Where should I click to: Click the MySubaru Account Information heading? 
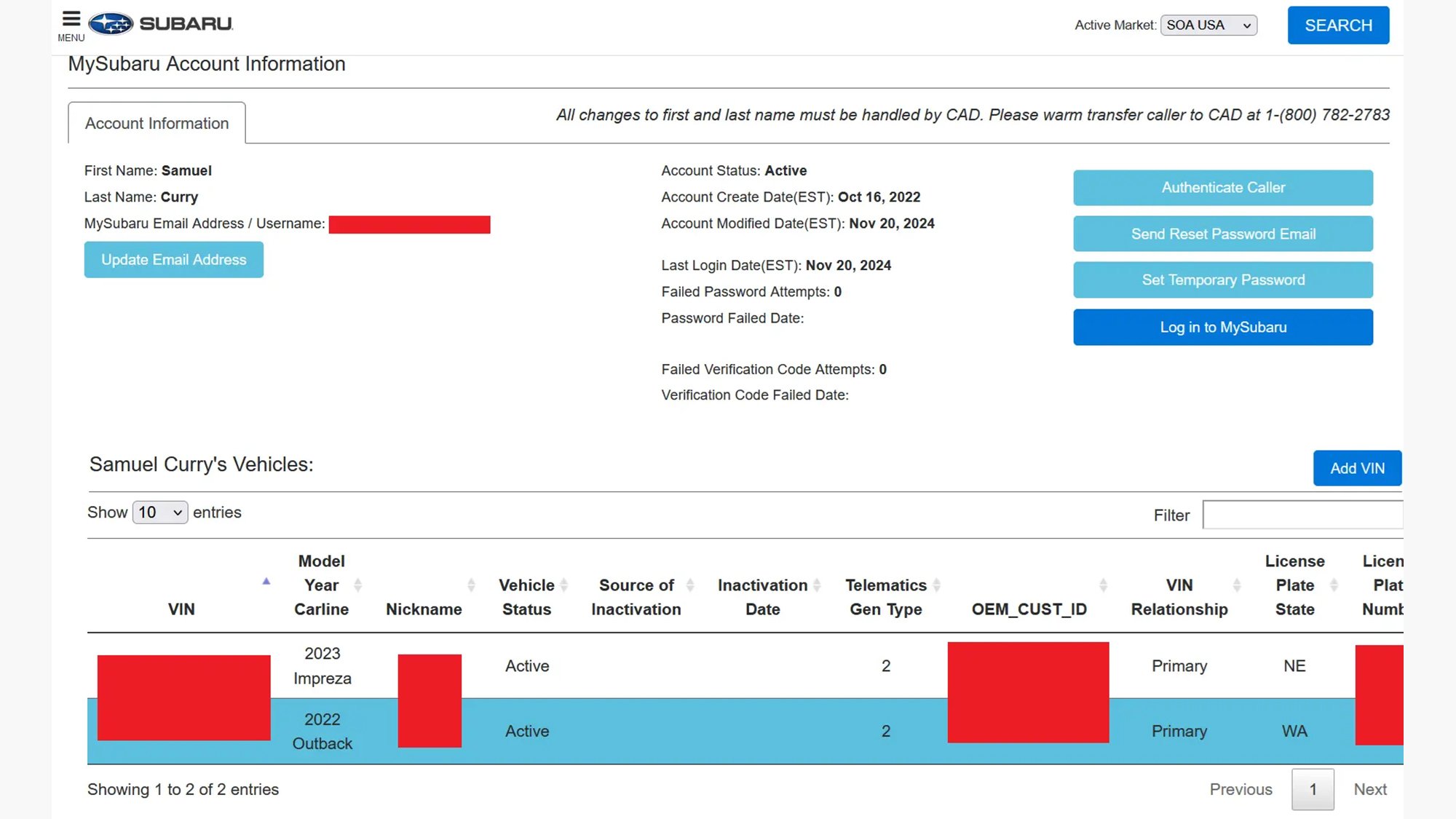pyautogui.click(x=207, y=64)
